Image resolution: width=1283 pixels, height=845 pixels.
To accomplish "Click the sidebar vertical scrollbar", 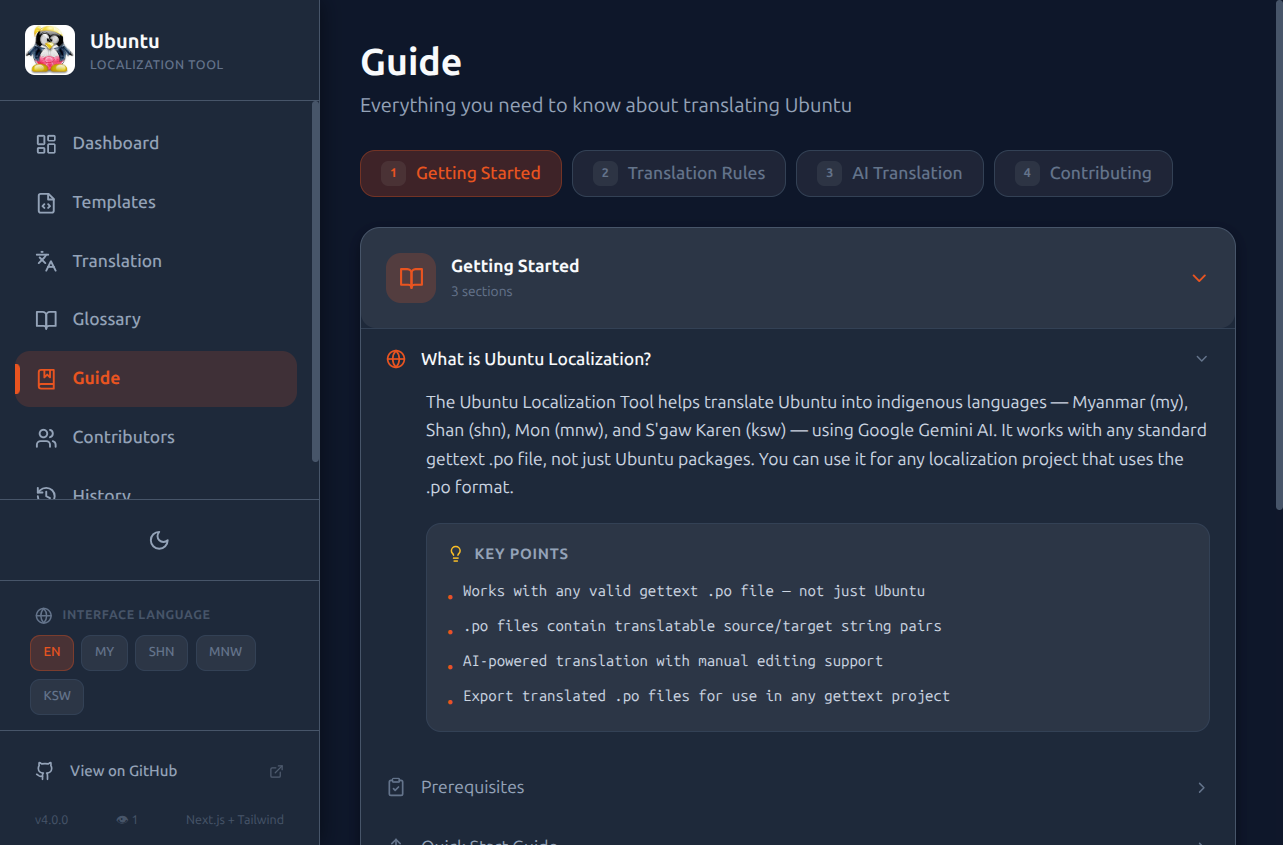I will coord(316,281).
